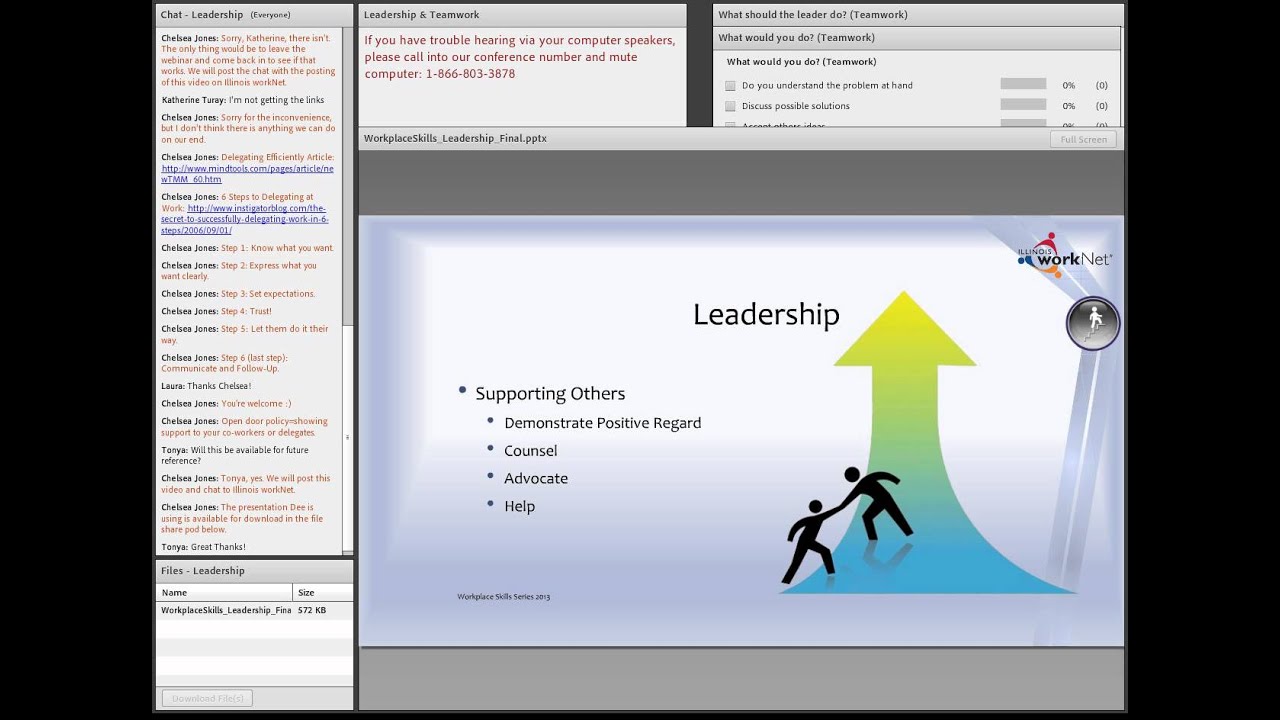Viewport: 1280px width, 720px height.
Task: Click the 'Advocate' bullet on the slide
Action: tap(536, 479)
